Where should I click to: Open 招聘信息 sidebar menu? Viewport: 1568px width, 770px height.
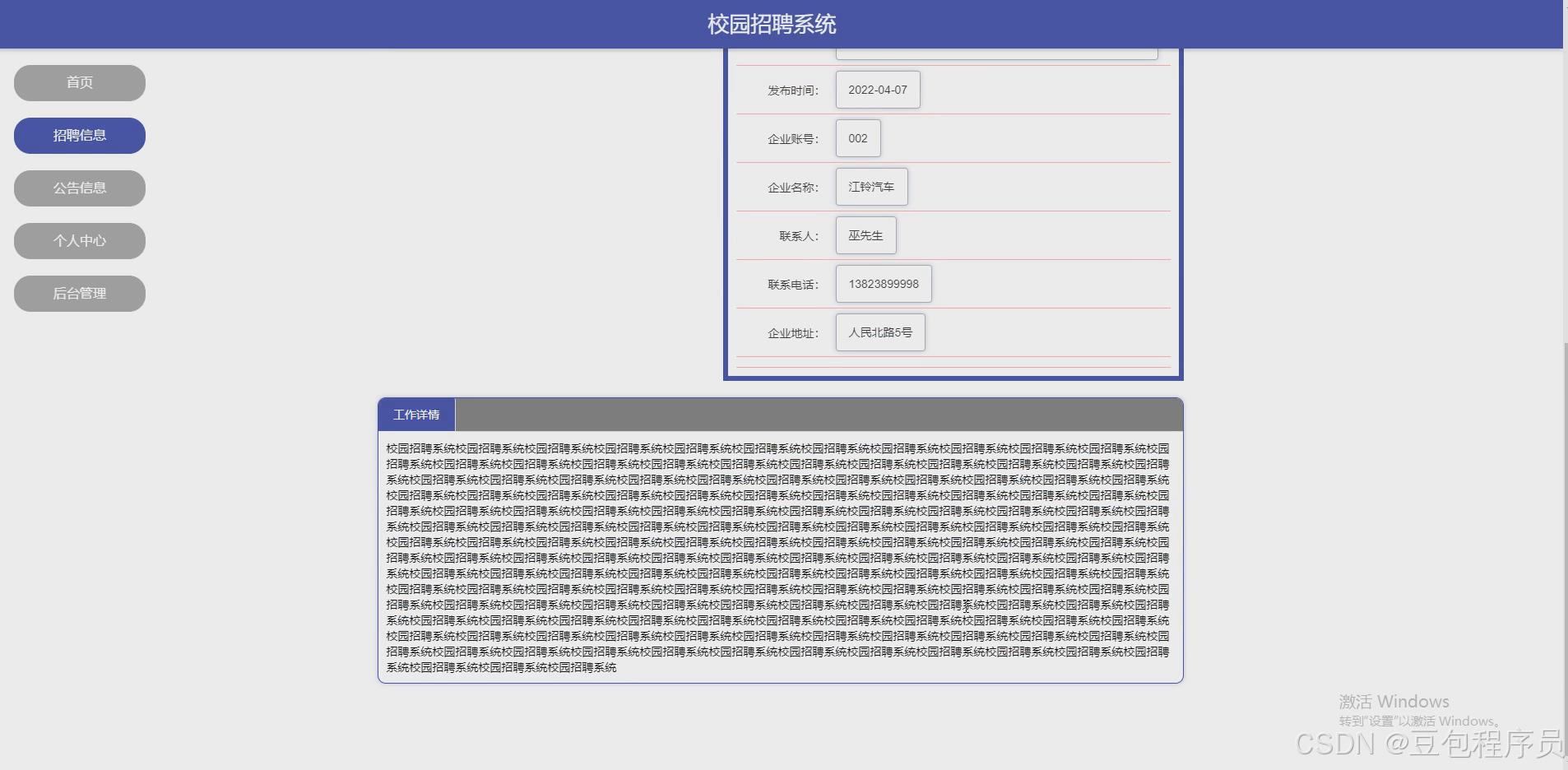80,136
